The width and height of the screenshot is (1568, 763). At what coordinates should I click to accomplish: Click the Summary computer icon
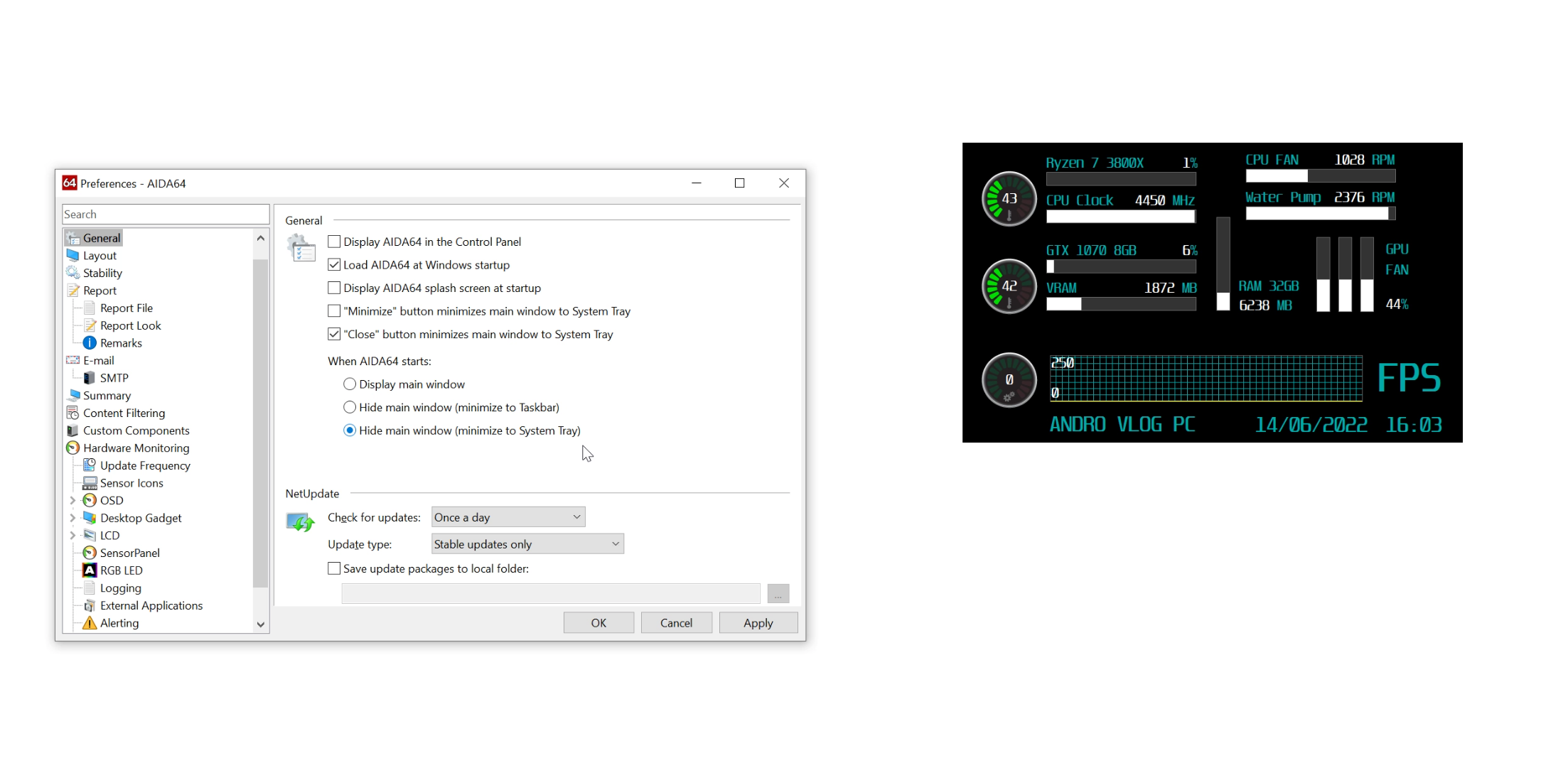pyautogui.click(x=73, y=396)
